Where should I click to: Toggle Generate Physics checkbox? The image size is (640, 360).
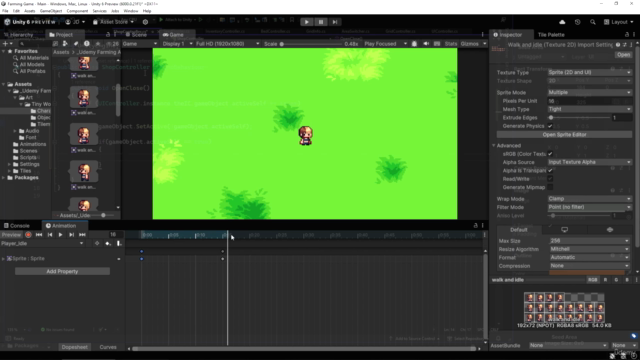pyautogui.click(x=550, y=126)
